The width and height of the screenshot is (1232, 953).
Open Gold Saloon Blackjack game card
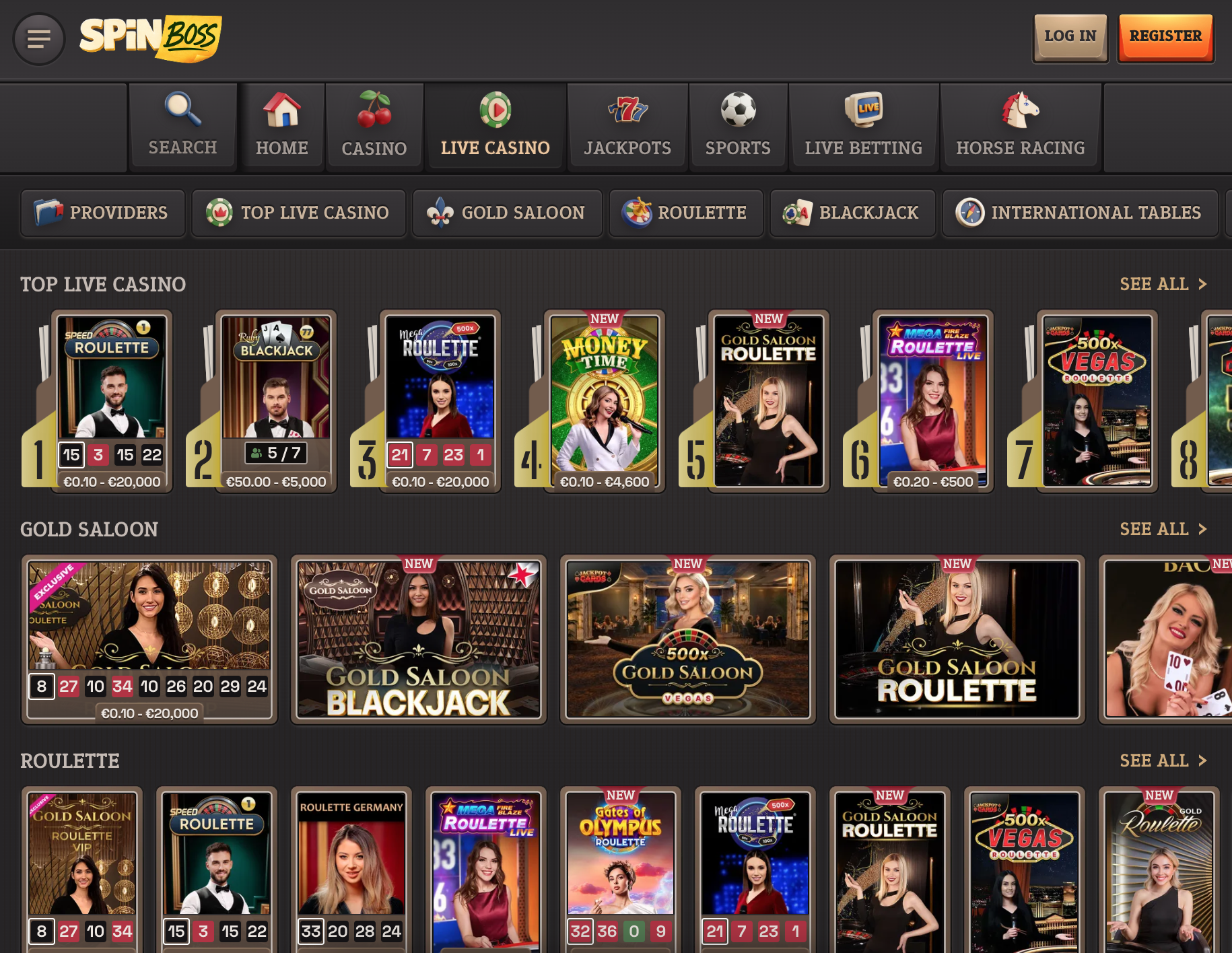(x=419, y=639)
